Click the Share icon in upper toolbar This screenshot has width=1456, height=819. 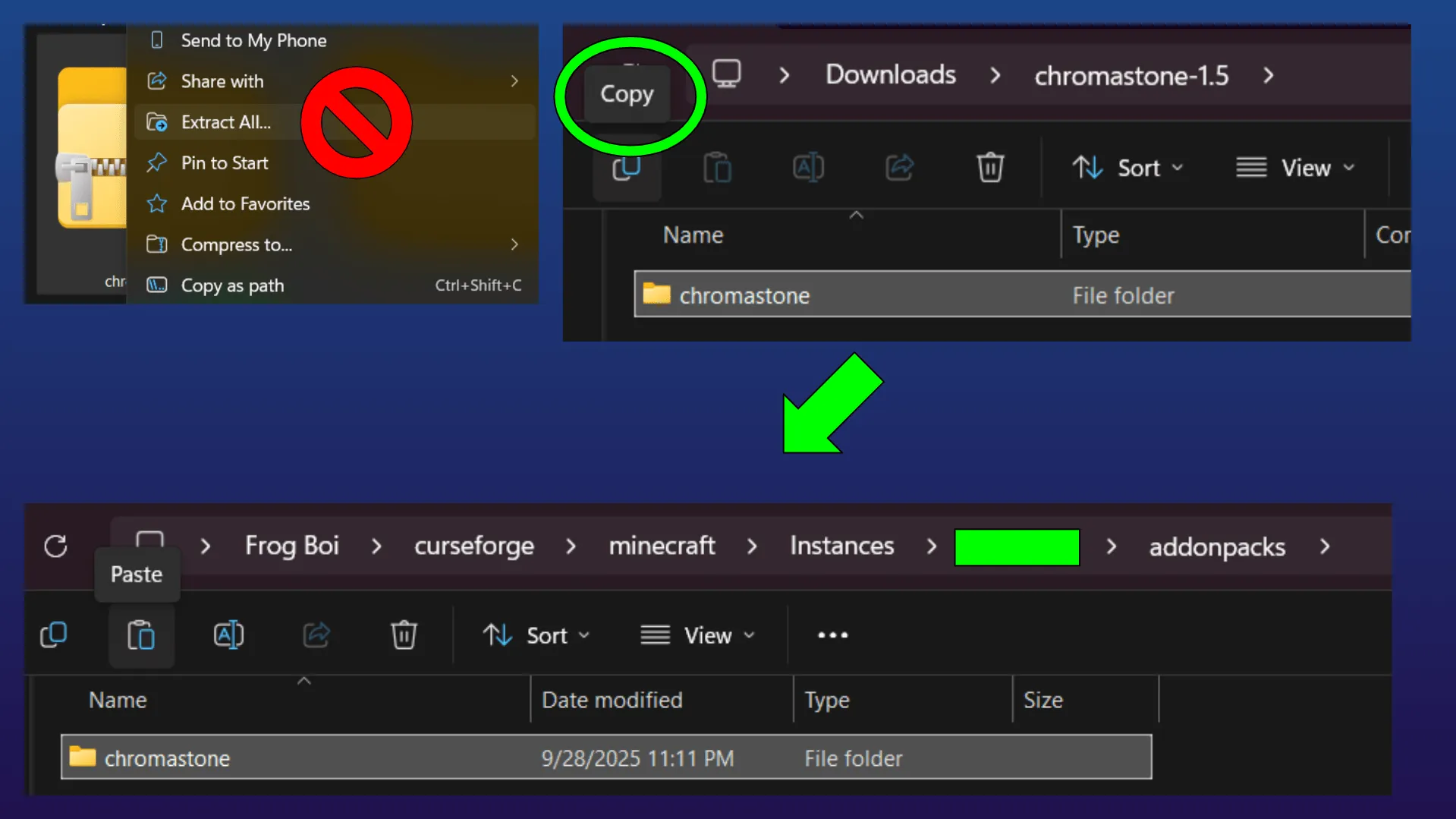899,168
